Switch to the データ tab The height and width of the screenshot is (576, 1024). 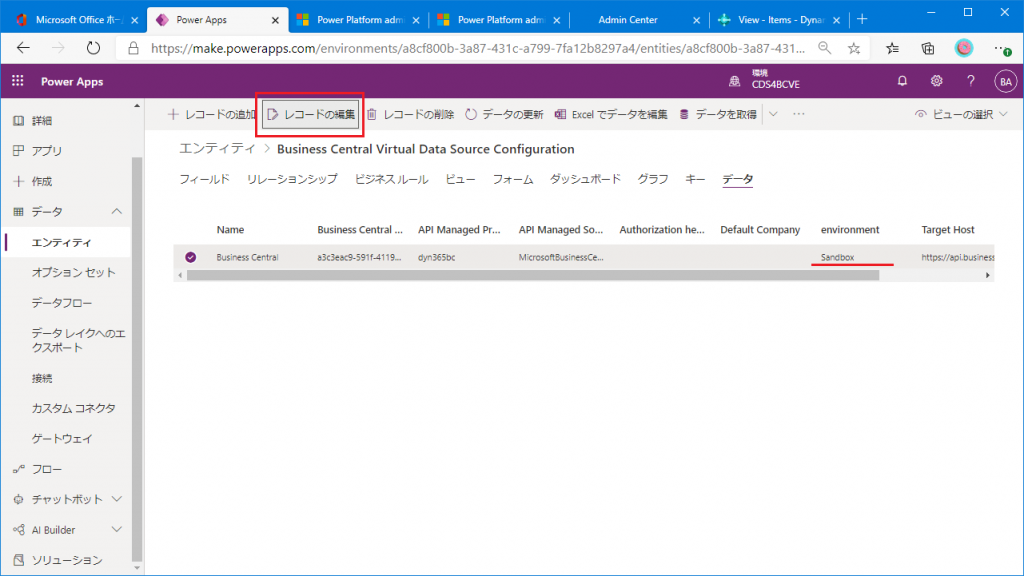click(737, 179)
